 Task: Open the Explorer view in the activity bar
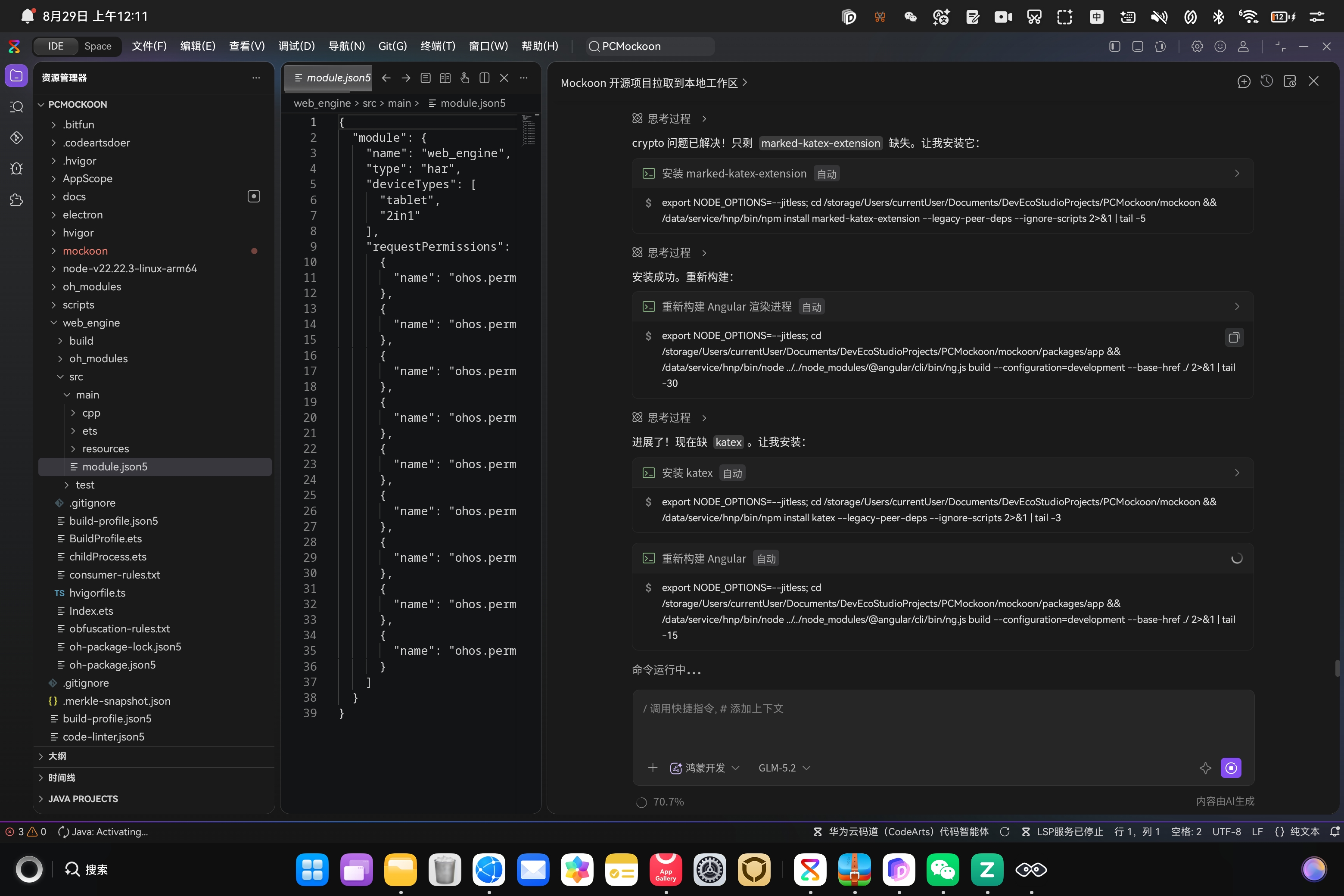[16, 76]
